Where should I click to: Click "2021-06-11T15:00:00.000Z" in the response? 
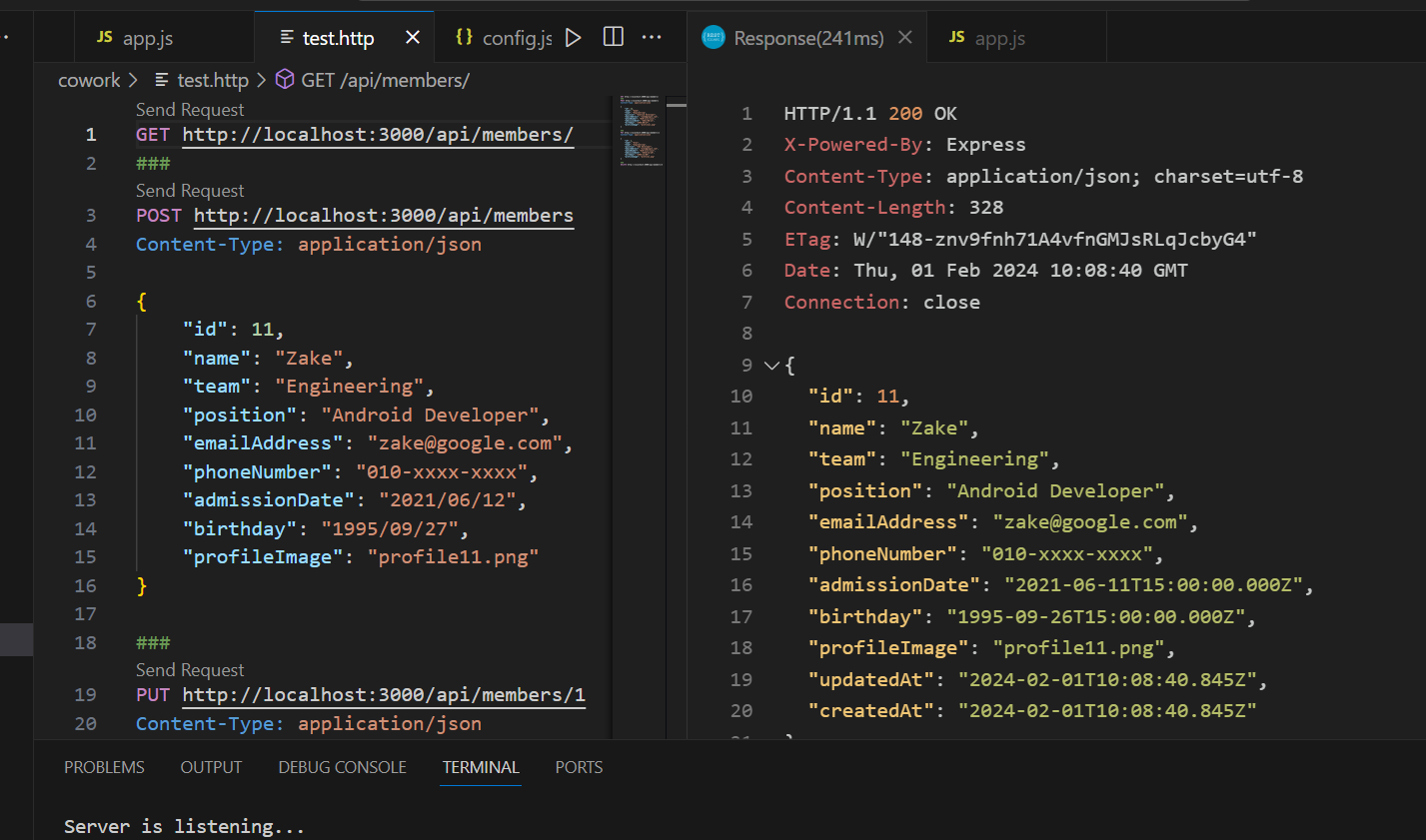click(x=1153, y=585)
